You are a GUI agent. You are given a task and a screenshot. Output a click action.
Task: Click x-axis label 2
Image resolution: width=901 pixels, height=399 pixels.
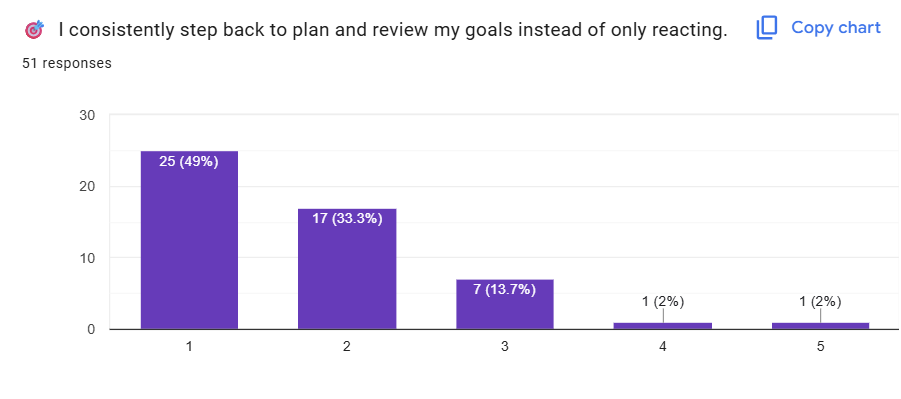(x=347, y=347)
